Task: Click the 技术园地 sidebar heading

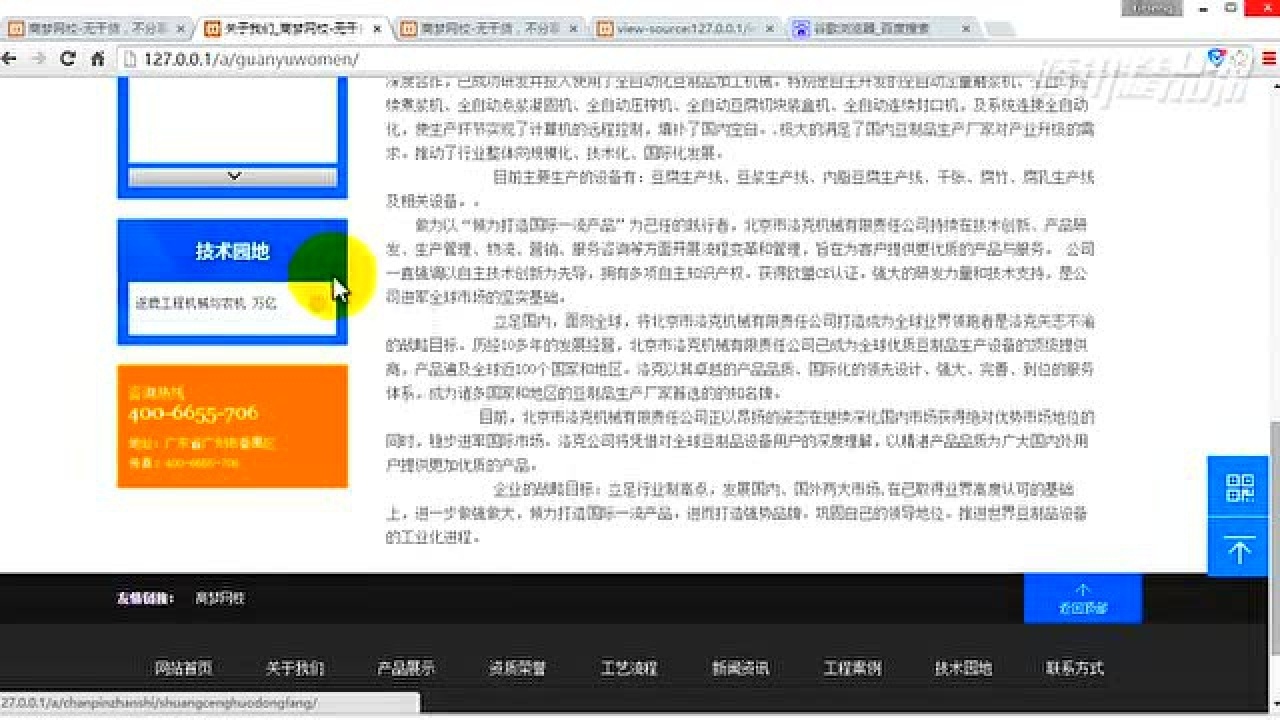Action: click(x=232, y=252)
